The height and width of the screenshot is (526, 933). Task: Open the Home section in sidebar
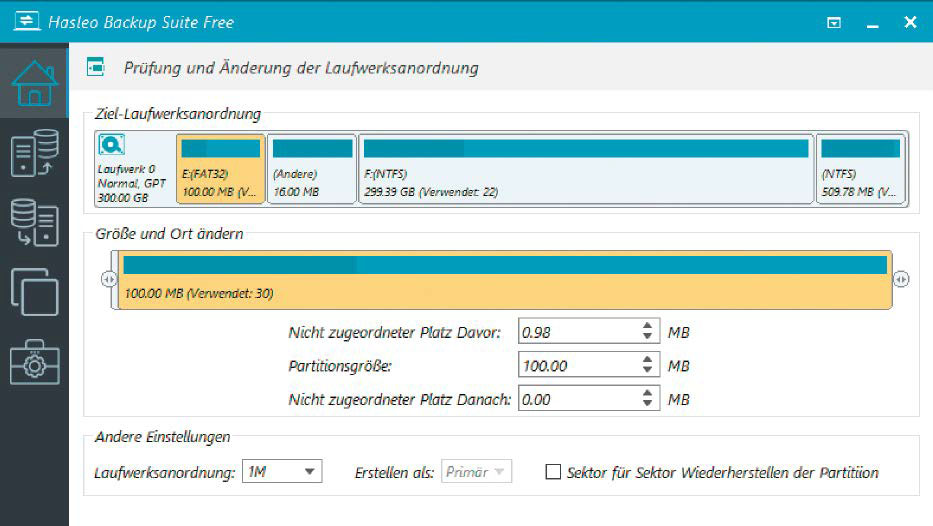coord(35,83)
